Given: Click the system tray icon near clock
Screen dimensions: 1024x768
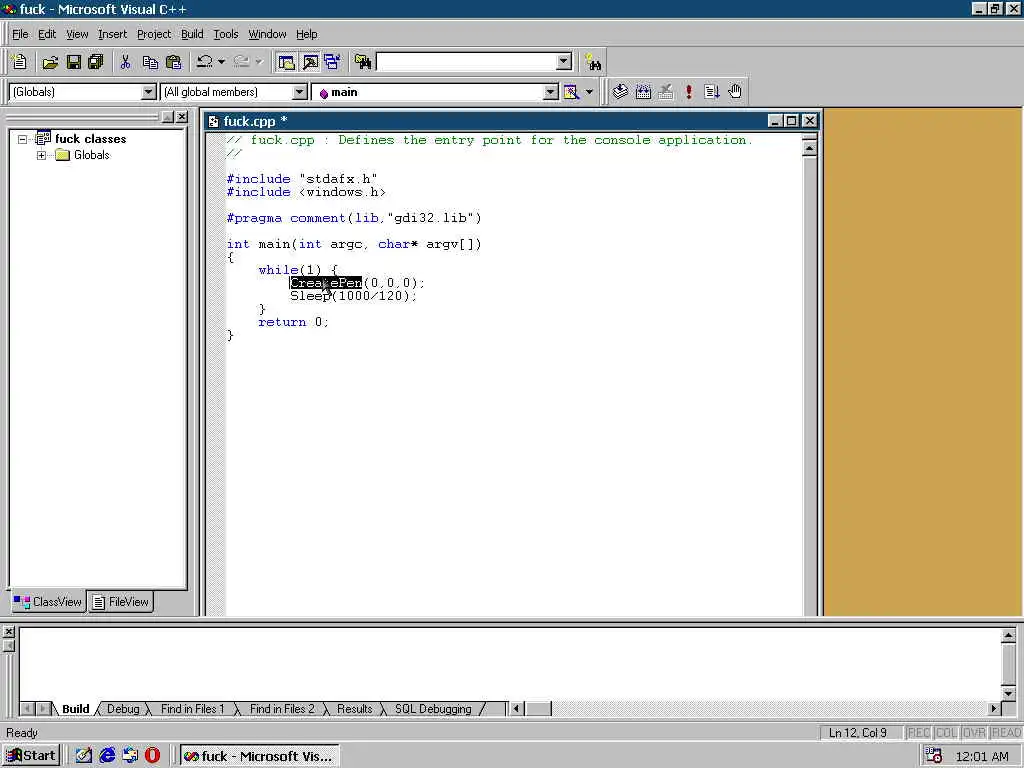Looking at the screenshot, I should click(933, 756).
